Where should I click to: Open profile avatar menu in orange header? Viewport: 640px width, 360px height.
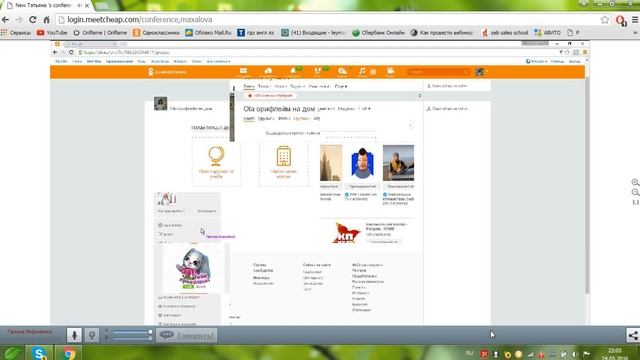480,72
